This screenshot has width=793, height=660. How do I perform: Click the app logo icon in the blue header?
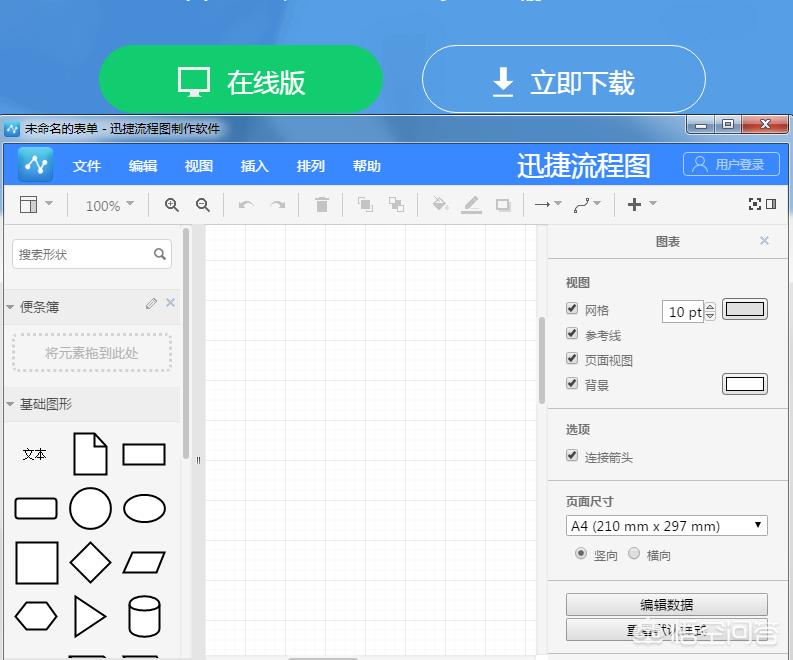coord(35,164)
